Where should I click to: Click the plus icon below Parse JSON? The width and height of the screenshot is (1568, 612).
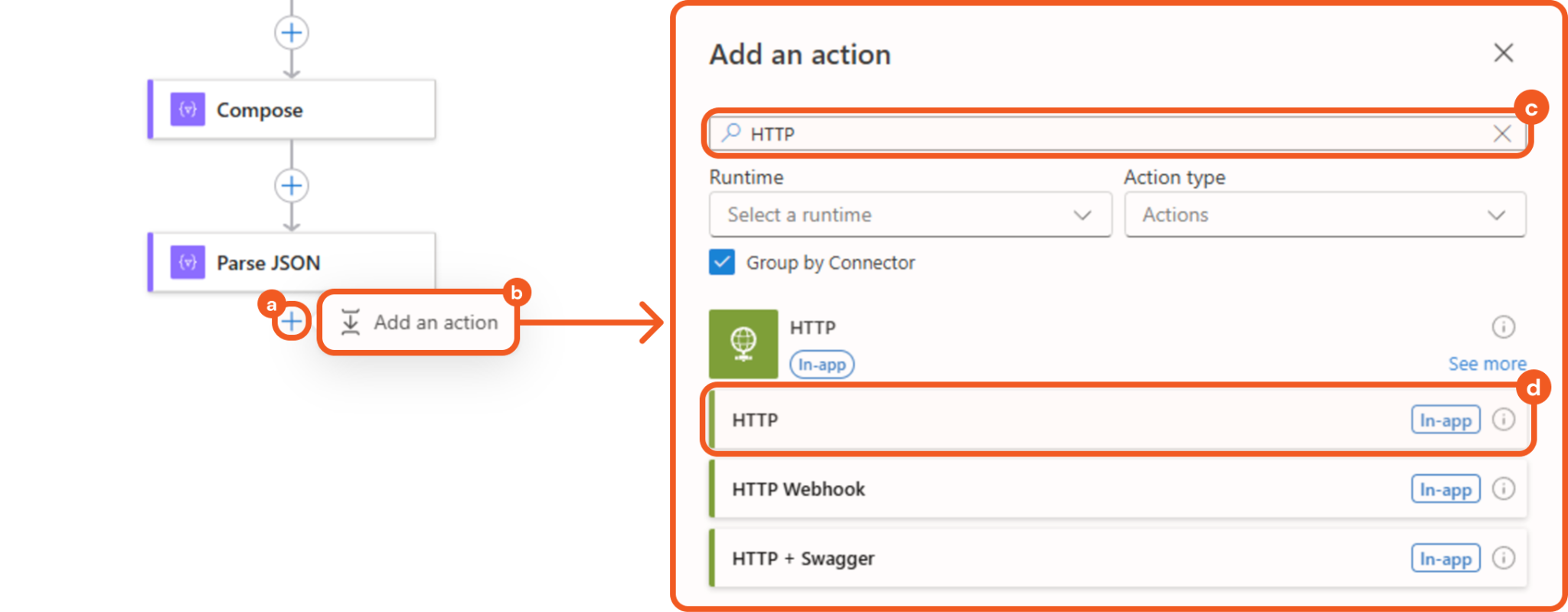[x=291, y=322]
